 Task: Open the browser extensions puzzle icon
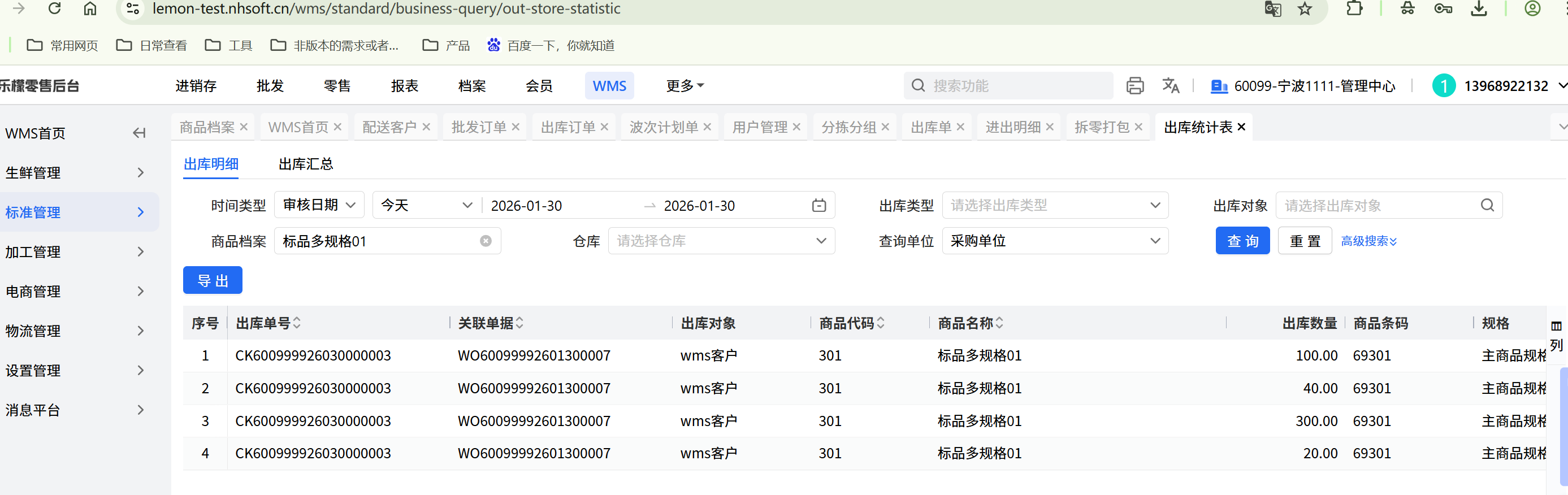[1354, 8]
